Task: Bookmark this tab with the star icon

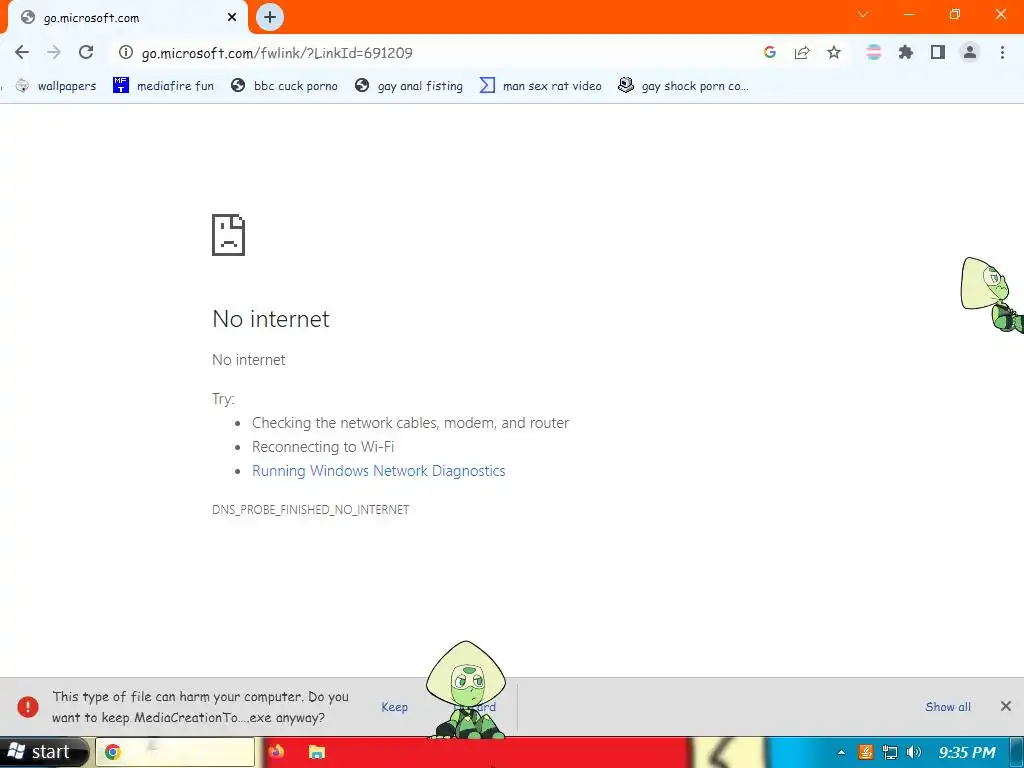Action: point(834,53)
